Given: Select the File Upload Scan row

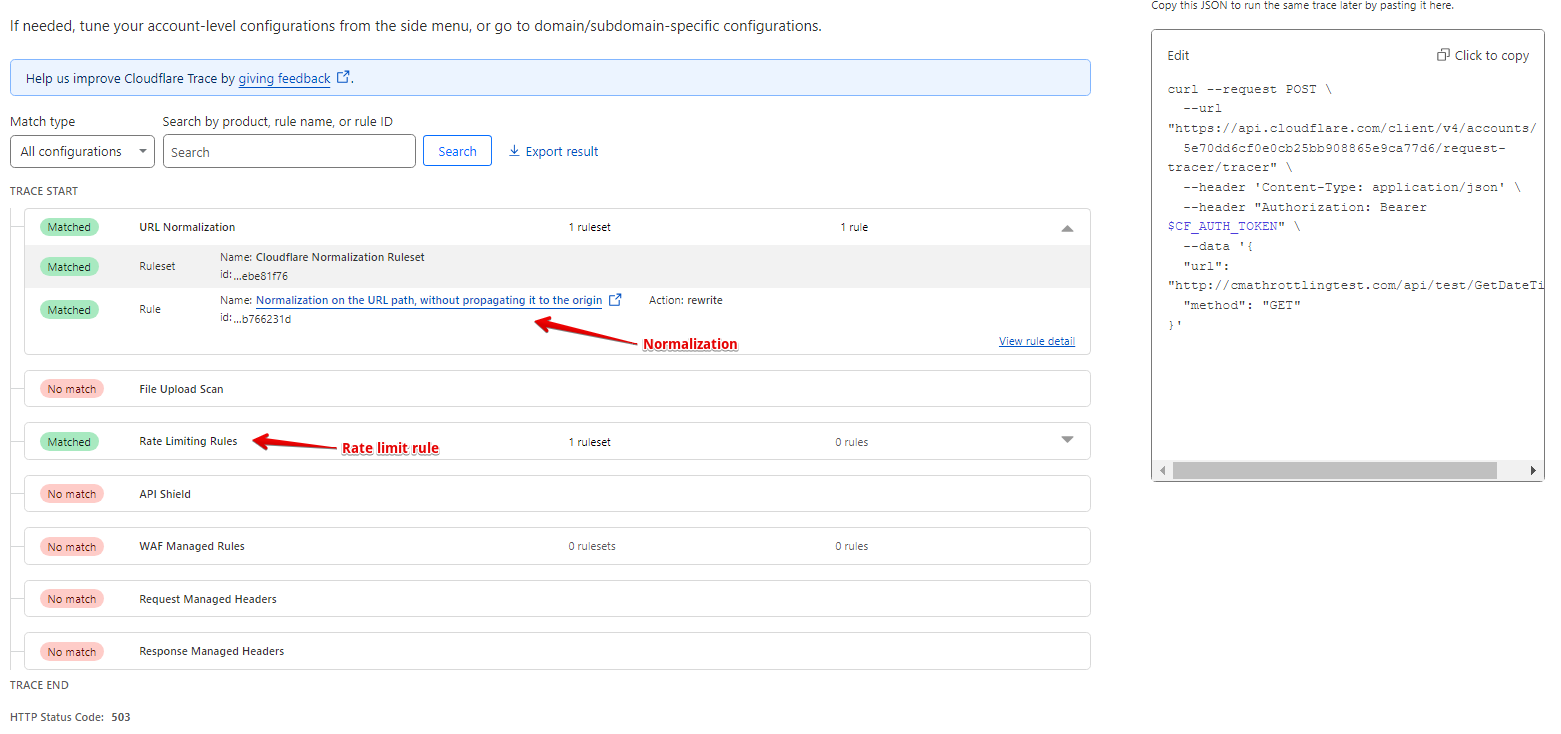Looking at the screenshot, I should (557, 389).
